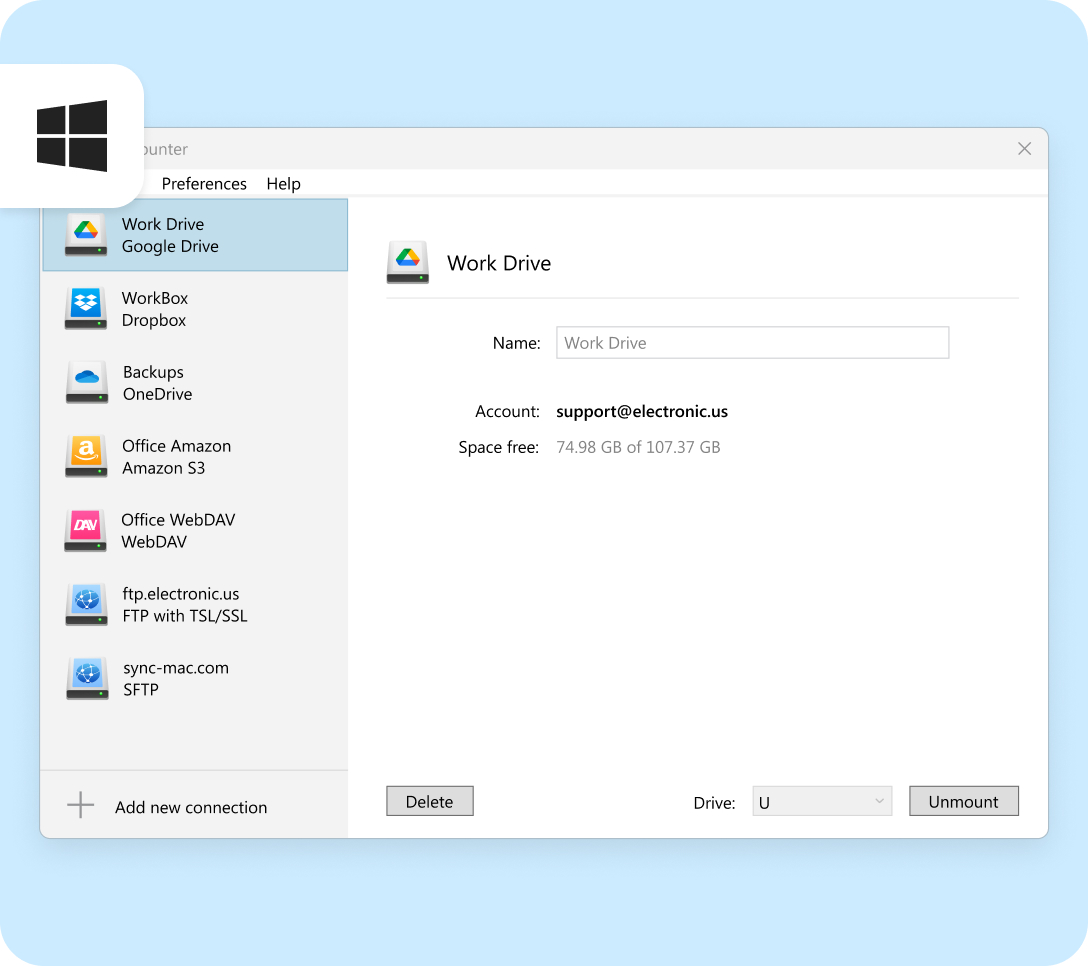
Task: Click the Amazon S3 drive icon
Action: (86, 457)
